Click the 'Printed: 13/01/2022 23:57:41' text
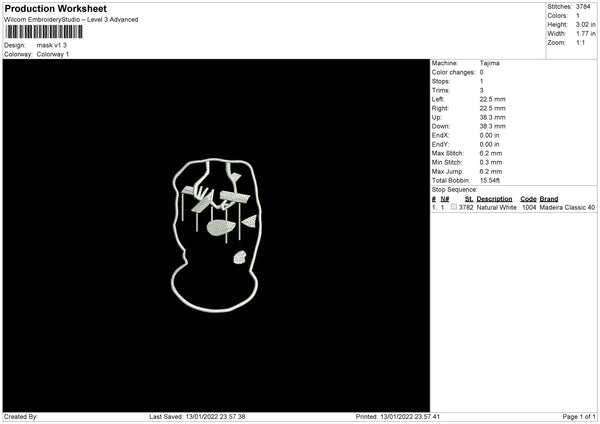 [x=398, y=417]
